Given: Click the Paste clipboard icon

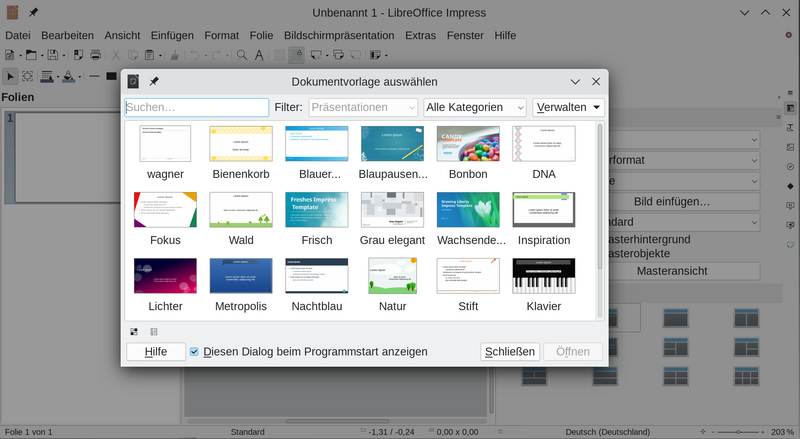Looking at the screenshot, I should click(x=149, y=55).
